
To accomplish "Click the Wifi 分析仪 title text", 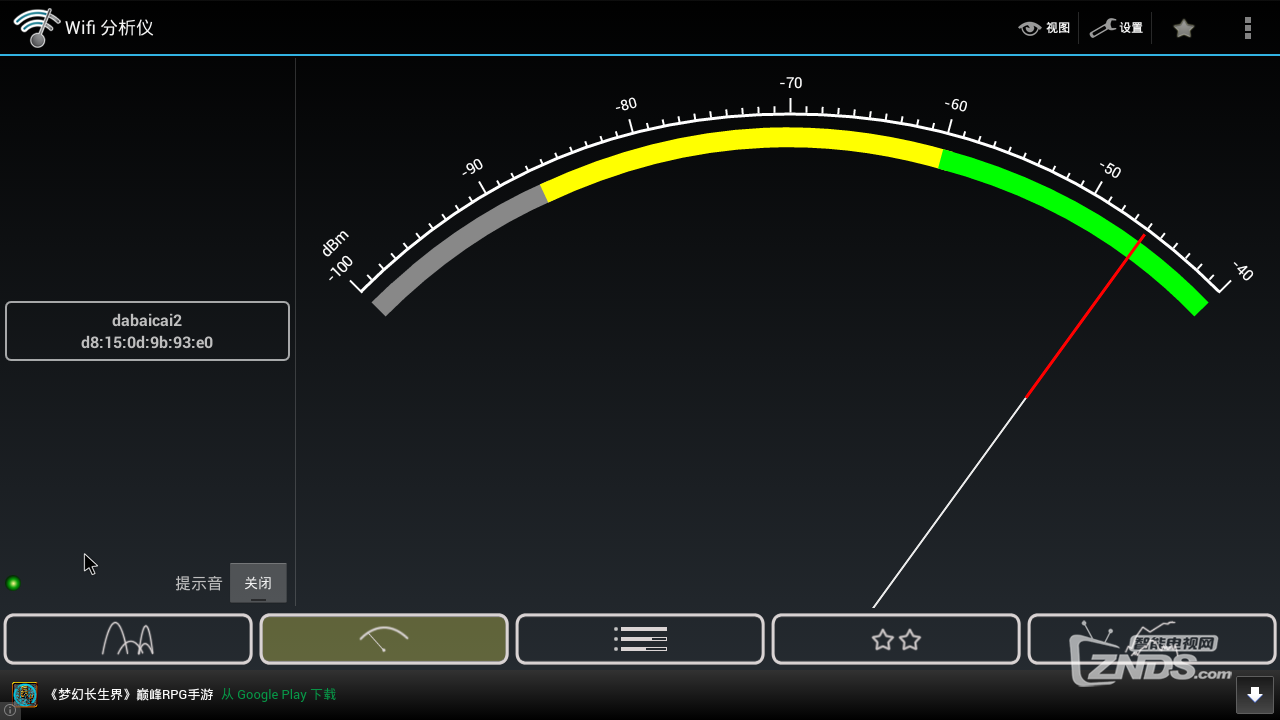I will (109, 27).
